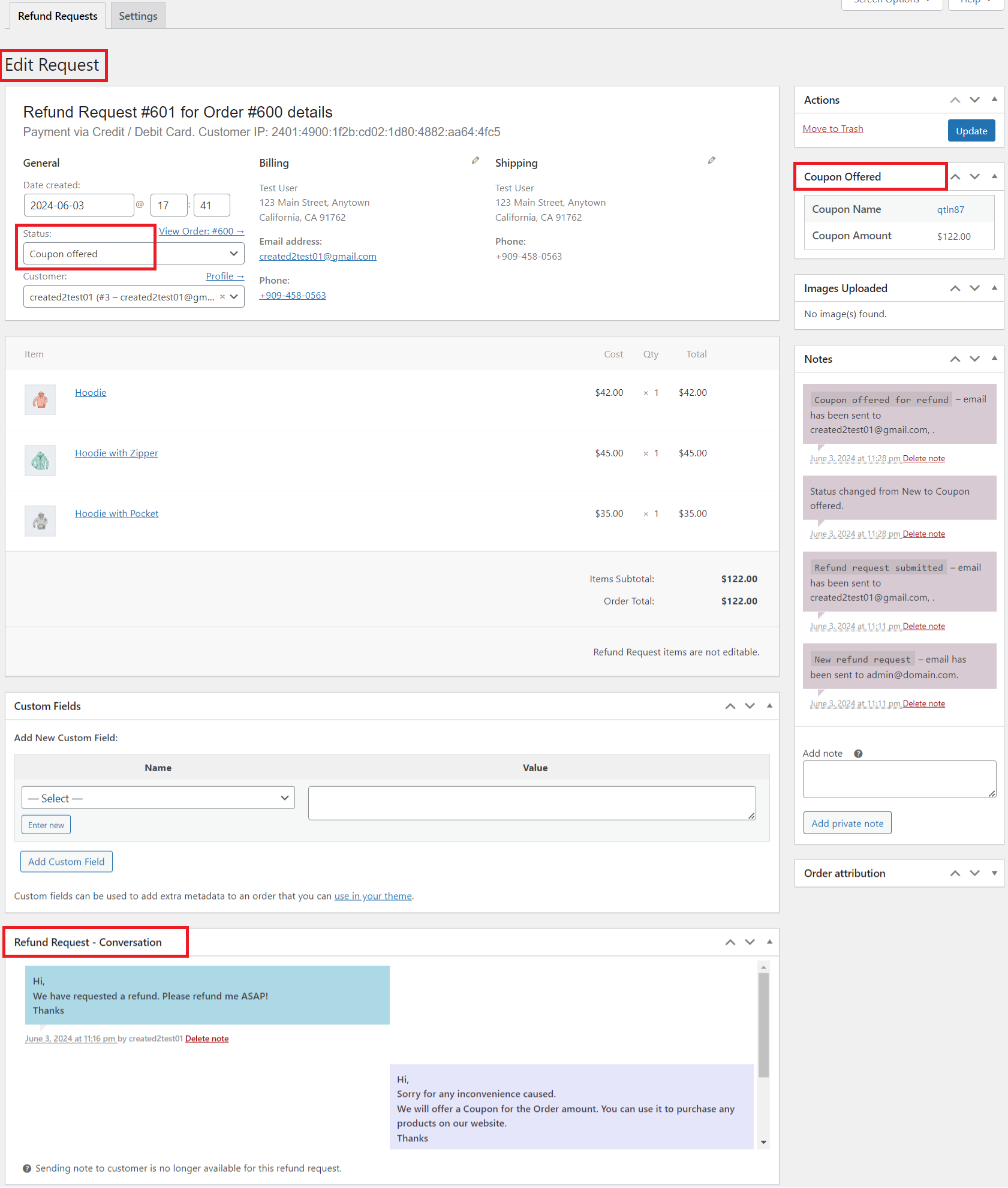Move the Custom Fields panel up with arrow icon
The height and width of the screenshot is (1188, 1008).
click(730, 706)
